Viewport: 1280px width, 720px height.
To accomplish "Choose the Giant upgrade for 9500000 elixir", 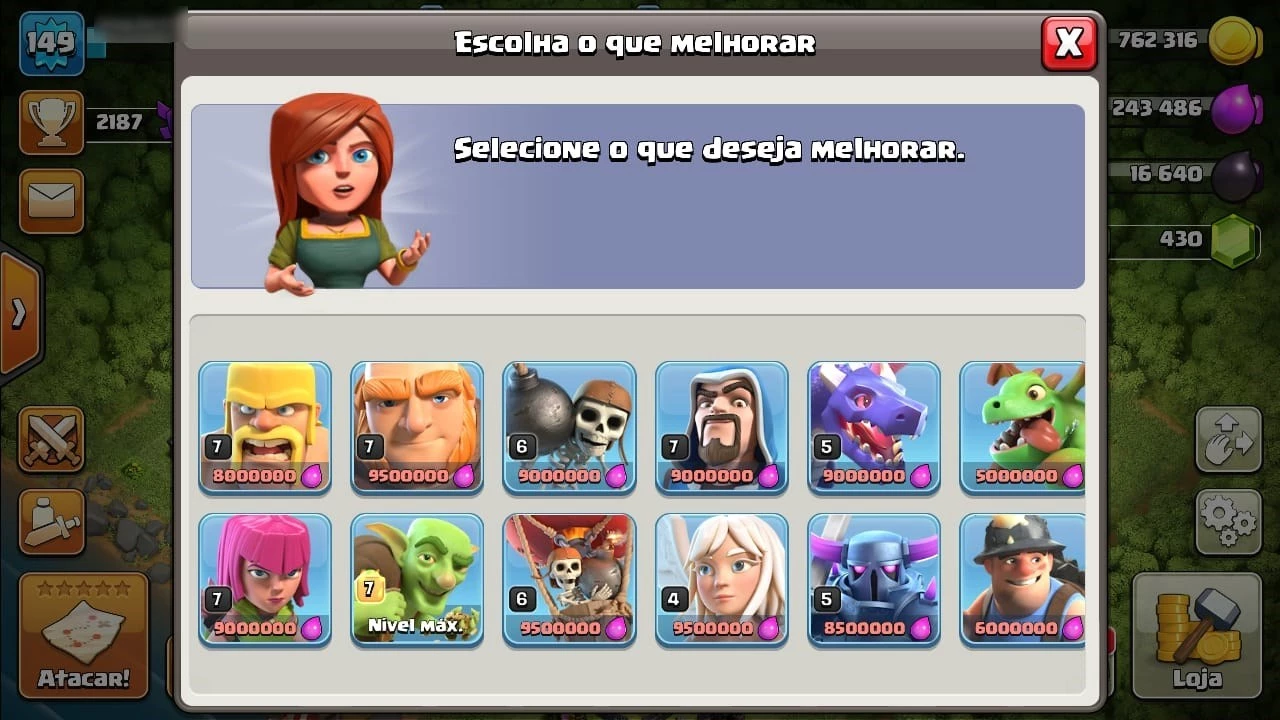I will [417, 428].
